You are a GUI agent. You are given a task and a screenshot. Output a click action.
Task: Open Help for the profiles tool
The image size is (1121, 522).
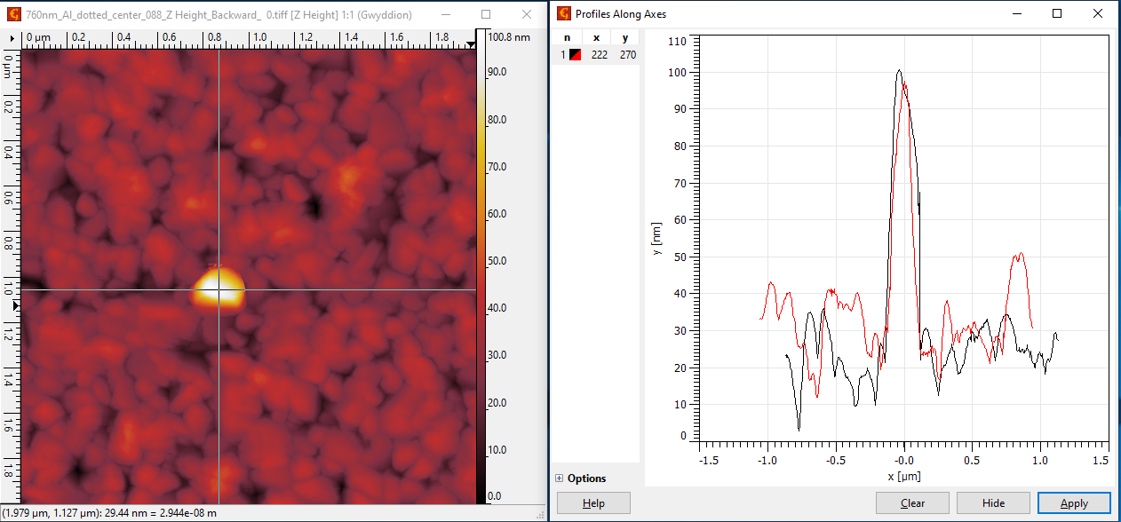(x=593, y=503)
